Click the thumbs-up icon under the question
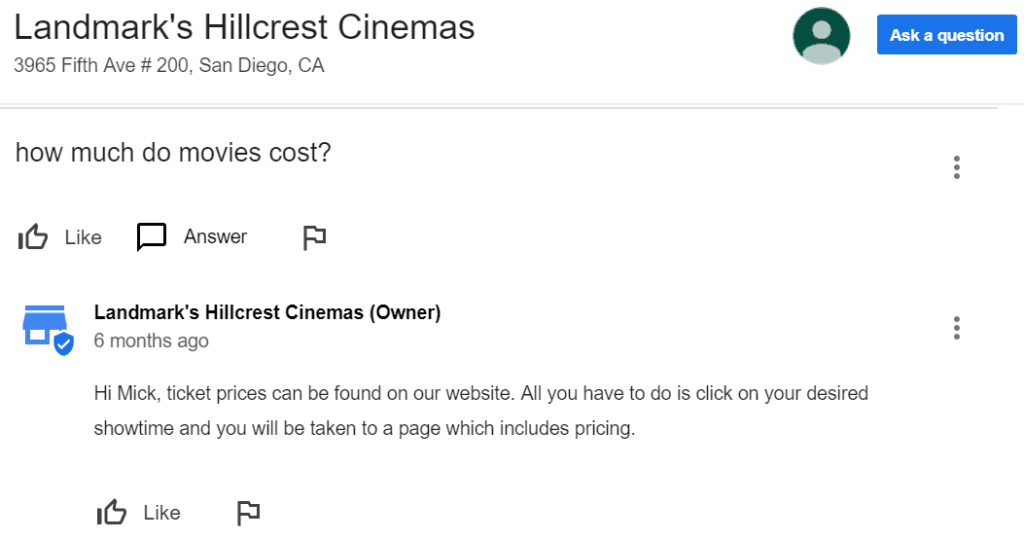 tap(33, 237)
